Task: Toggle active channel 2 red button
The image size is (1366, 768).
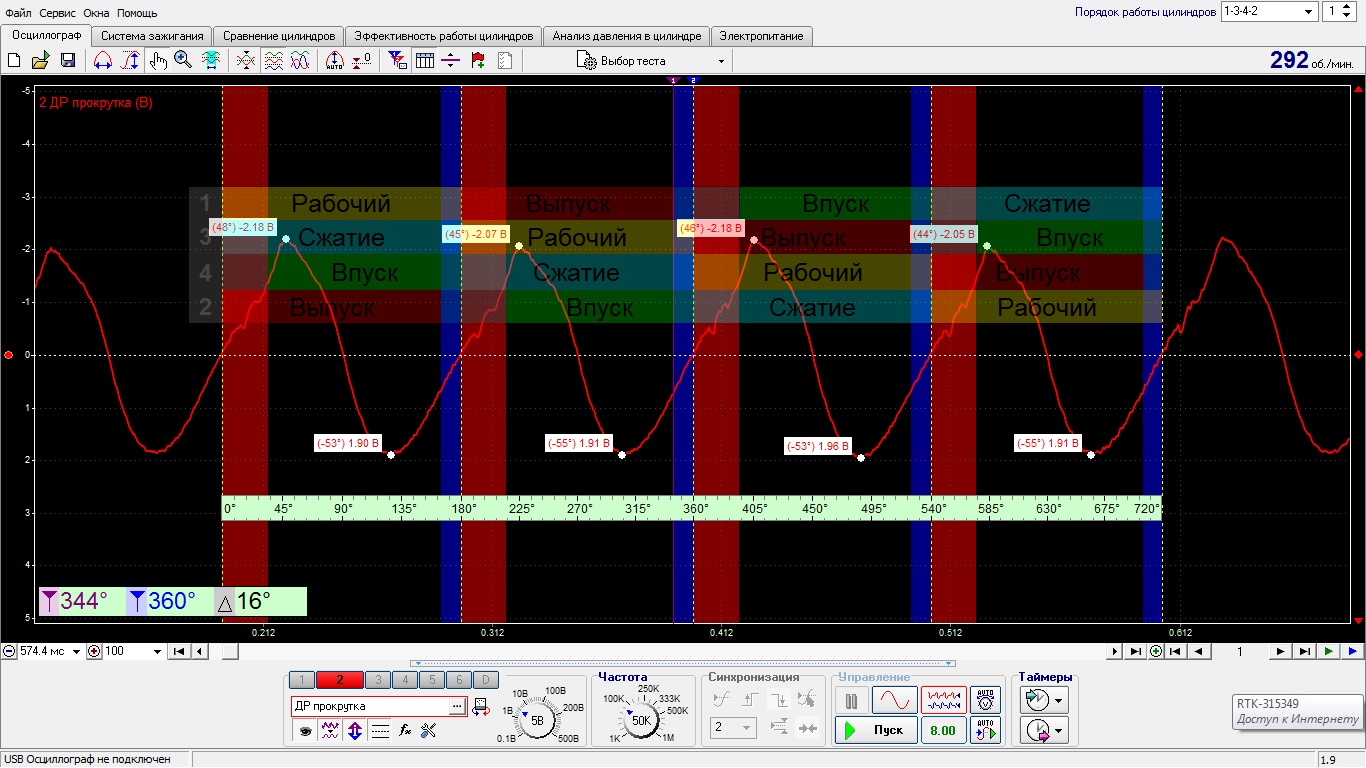Action: [x=340, y=680]
